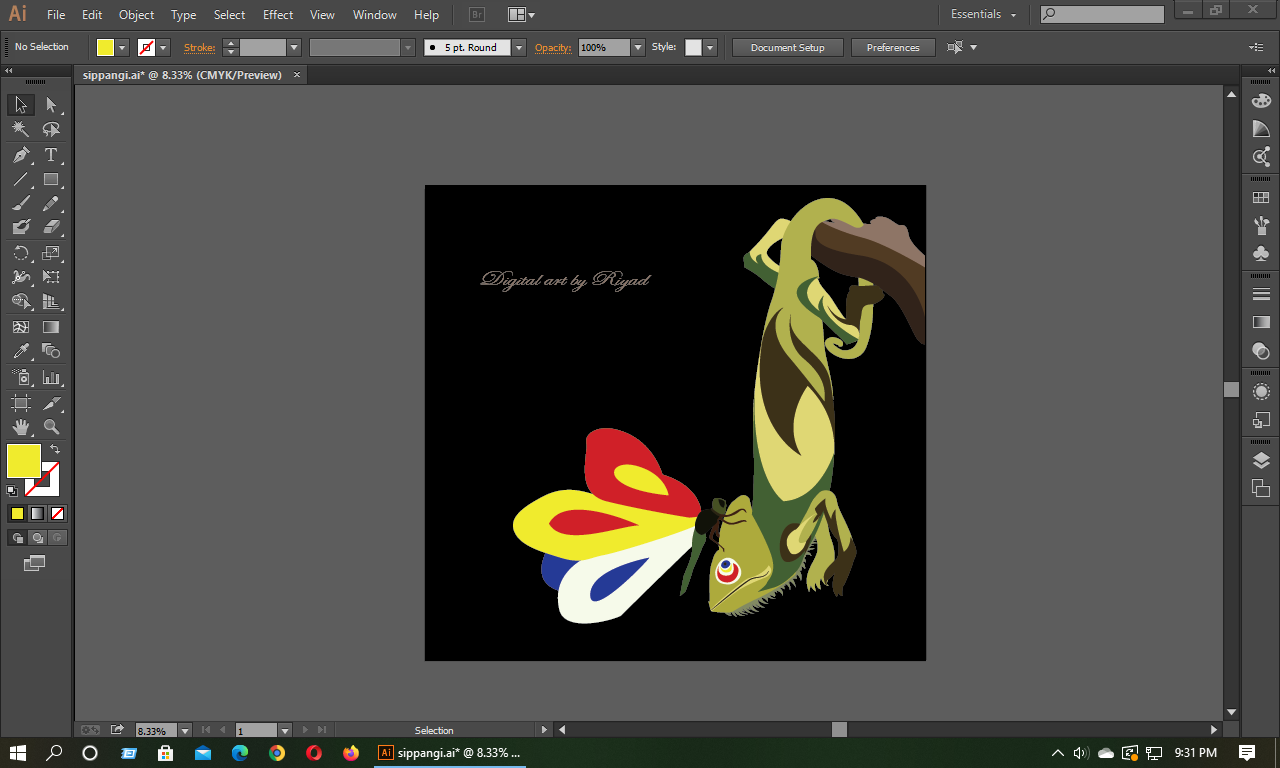Open the Color panel palette icon
Image resolution: width=1280 pixels, height=768 pixels.
pos(1261,101)
